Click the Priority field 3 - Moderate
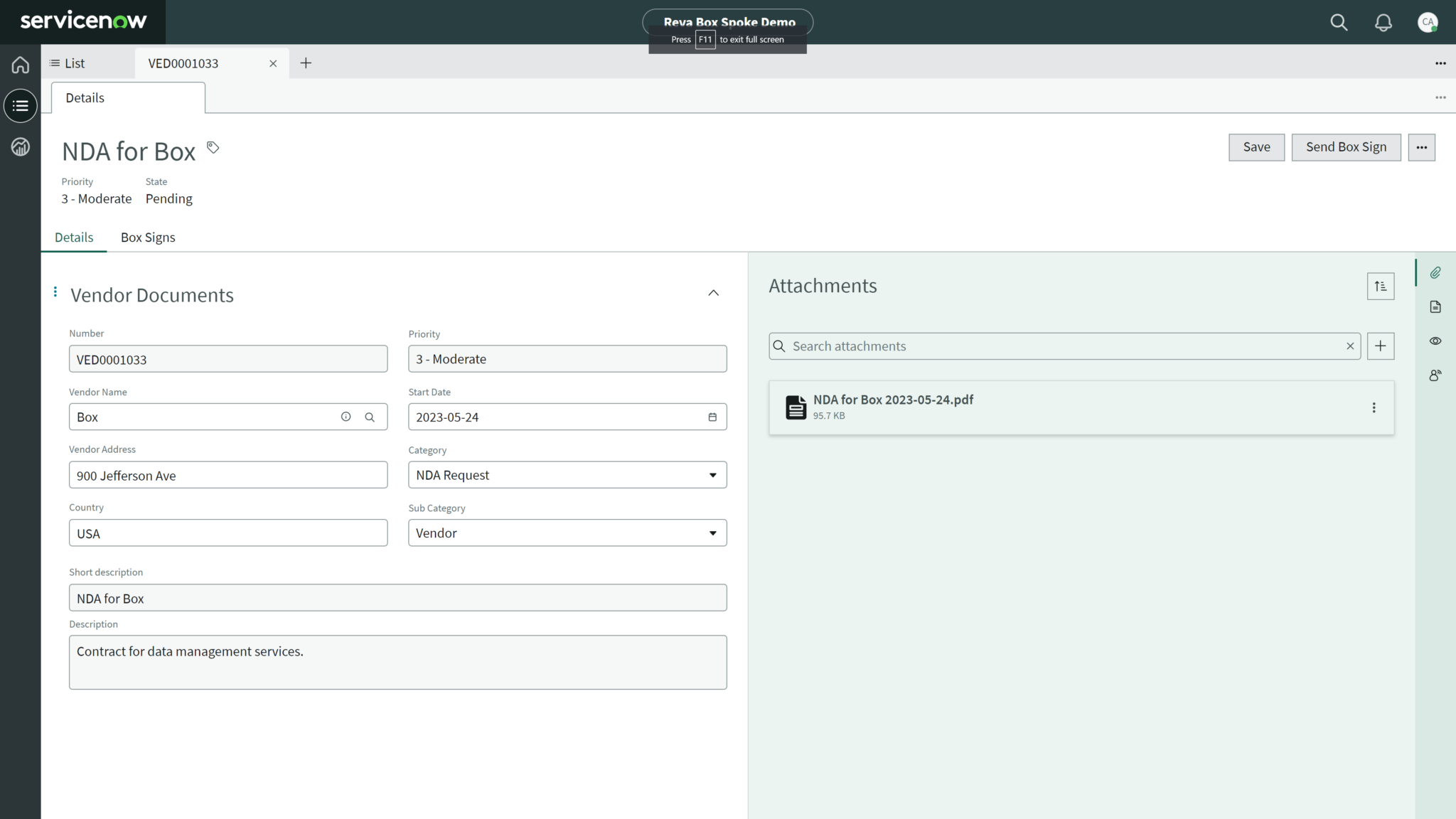1456x819 pixels. point(567,359)
